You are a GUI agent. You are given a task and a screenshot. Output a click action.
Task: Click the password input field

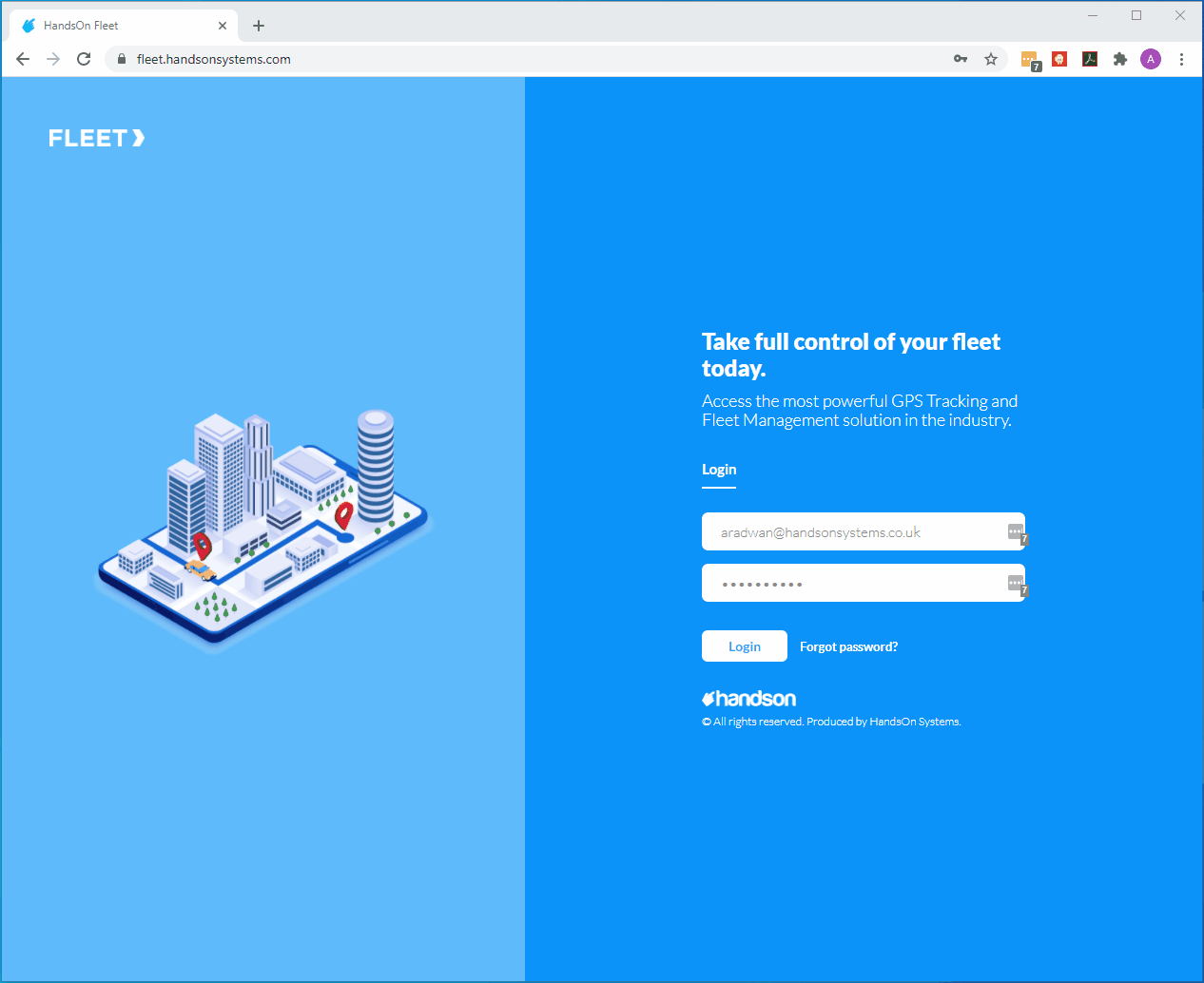864,583
